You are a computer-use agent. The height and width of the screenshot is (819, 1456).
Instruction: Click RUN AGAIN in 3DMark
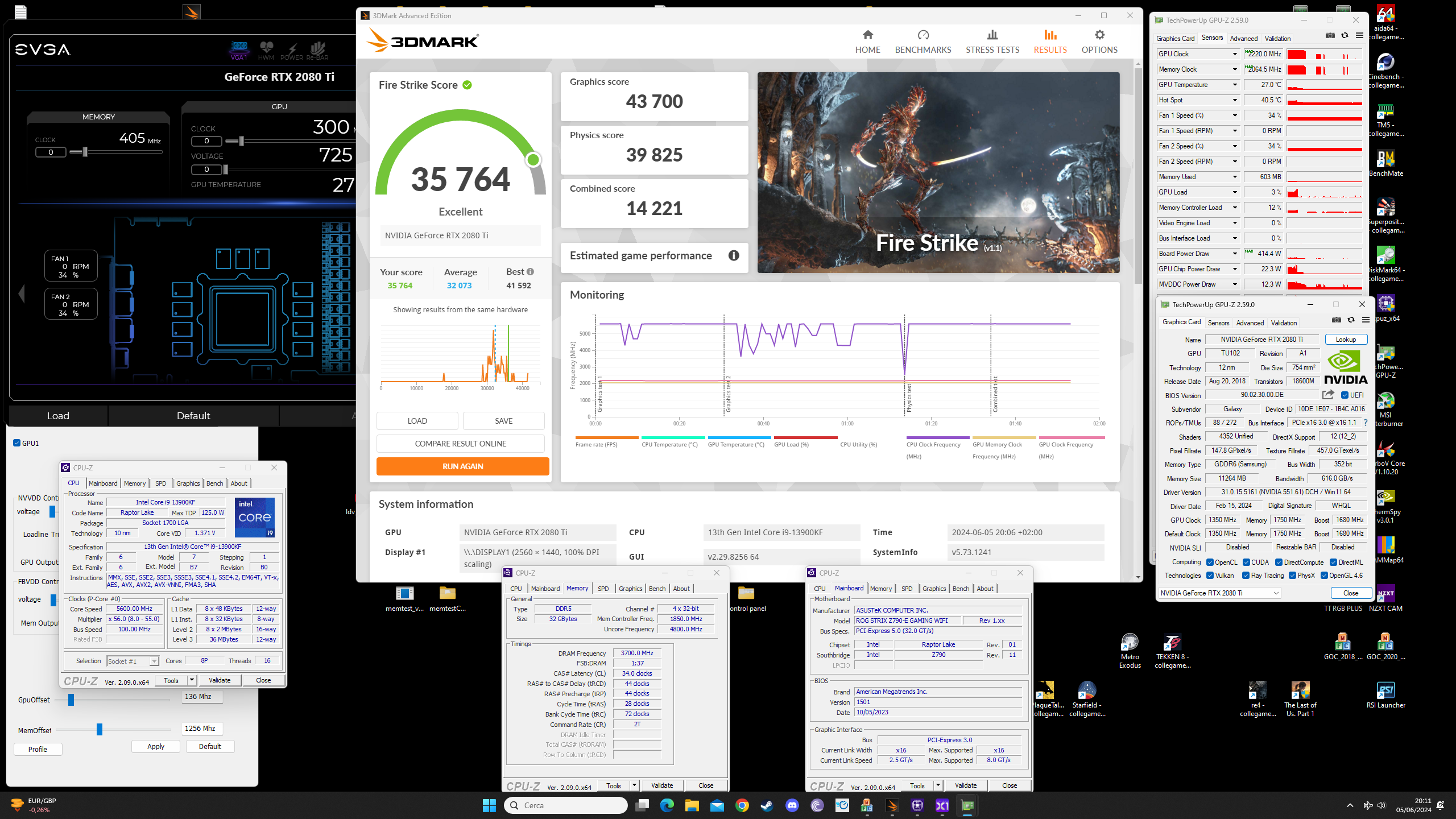[462, 466]
